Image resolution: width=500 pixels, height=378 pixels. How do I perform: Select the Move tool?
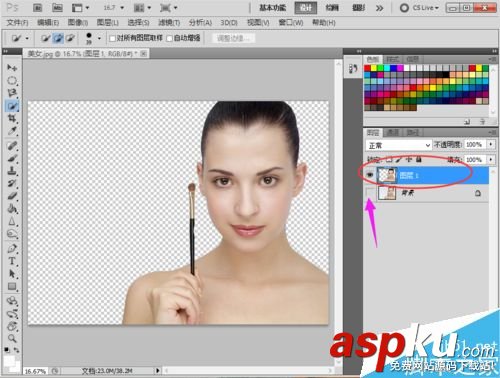12,68
